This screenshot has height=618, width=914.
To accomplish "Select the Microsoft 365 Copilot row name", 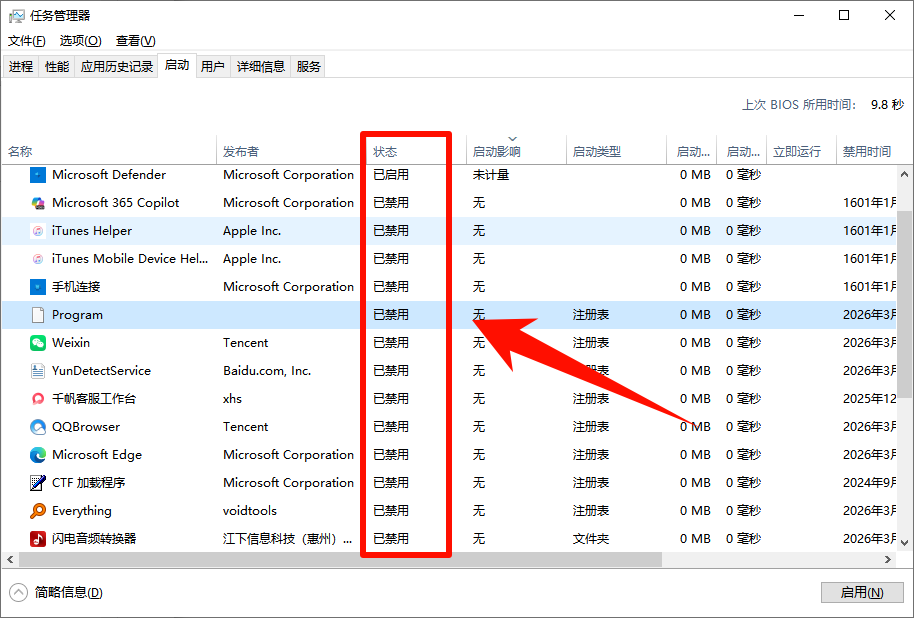I will tap(115, 203).
